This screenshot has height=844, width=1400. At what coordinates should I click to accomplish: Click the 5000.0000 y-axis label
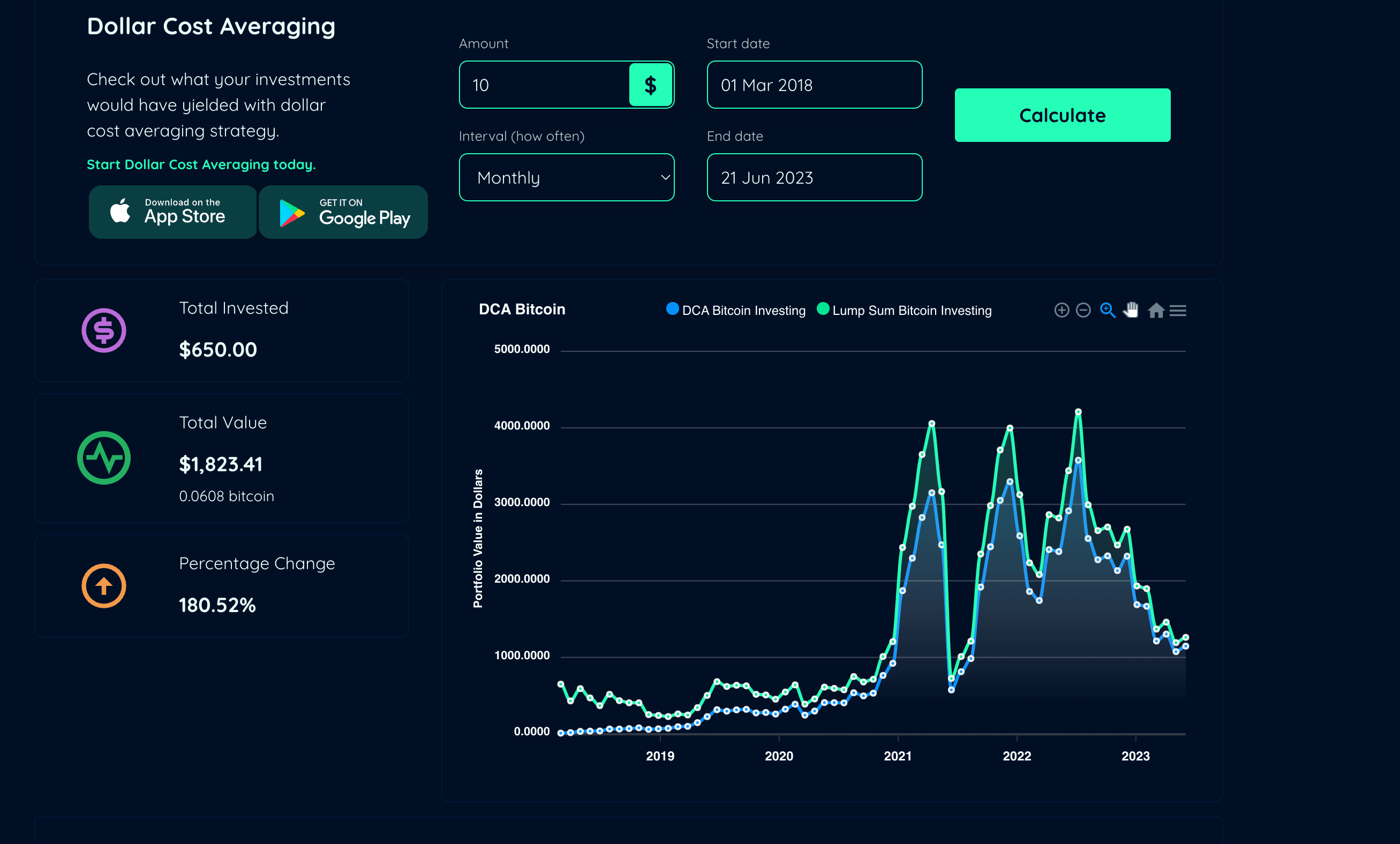click(x=522, y=349)
